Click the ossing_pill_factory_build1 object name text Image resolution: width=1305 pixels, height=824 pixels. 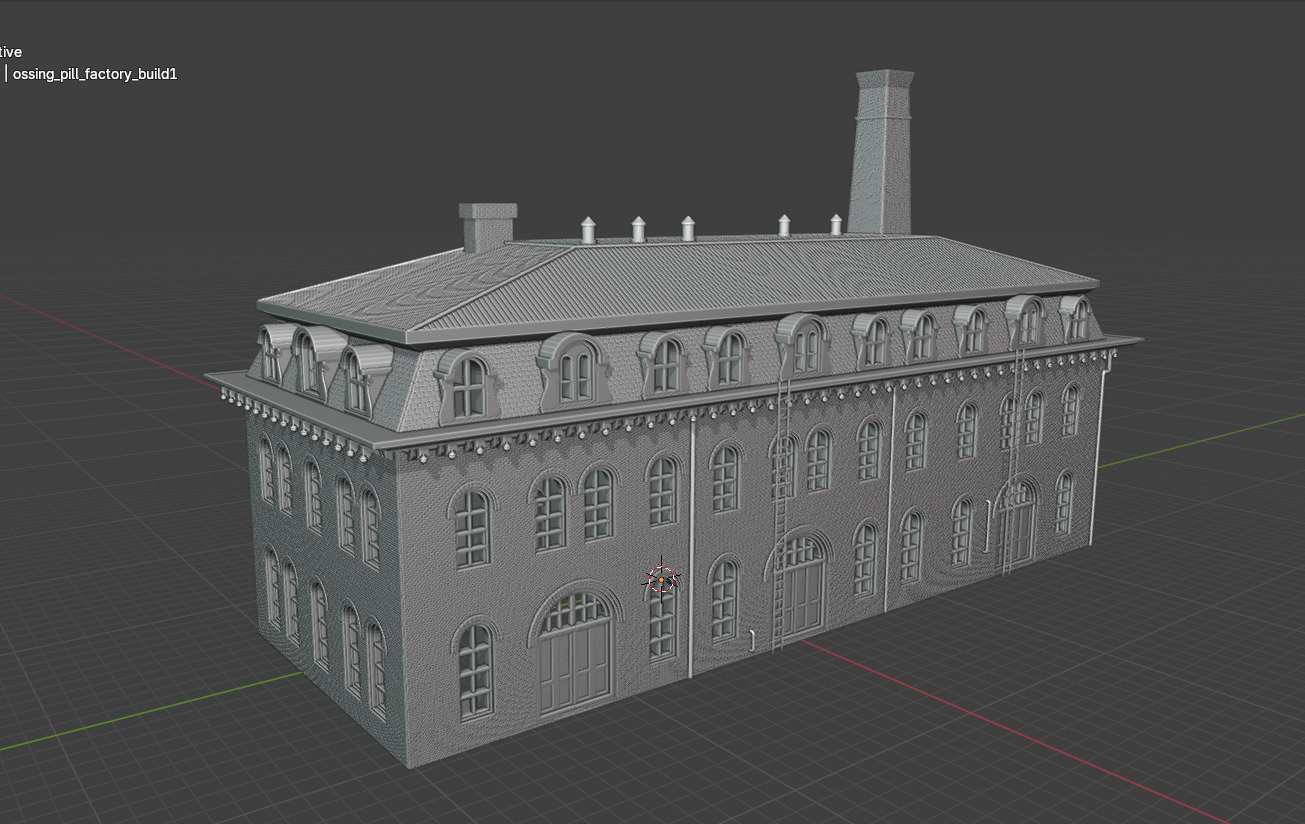click(95, 74)
